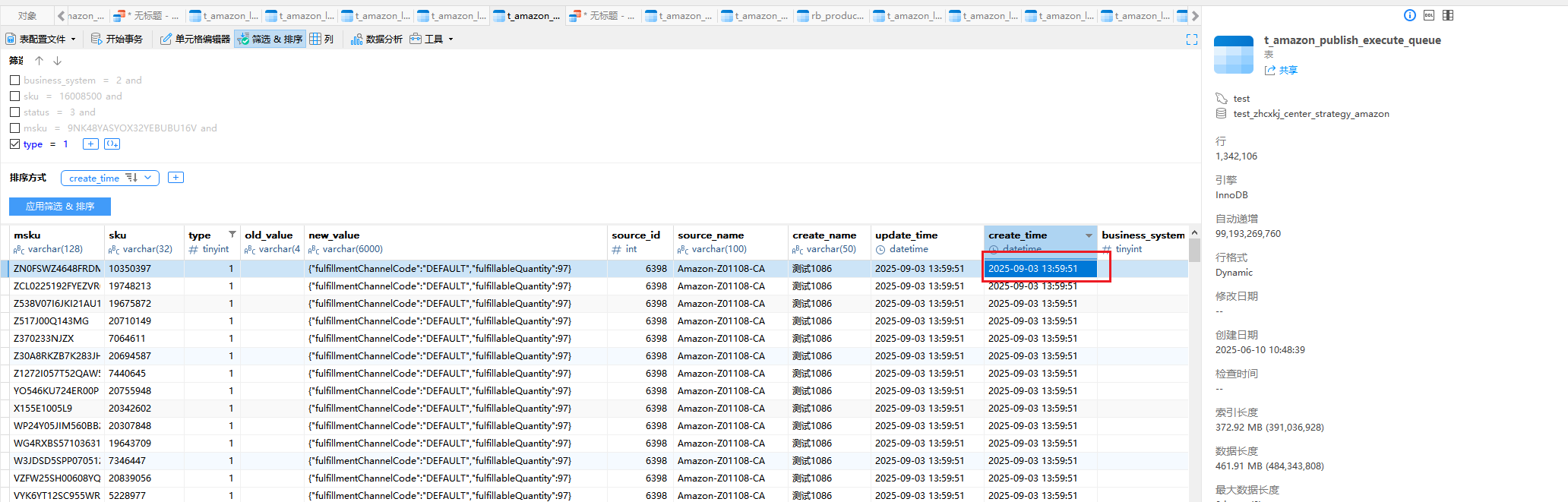
Task: Enable the business_system filter checkbox
Action: (x=14, y=80)
